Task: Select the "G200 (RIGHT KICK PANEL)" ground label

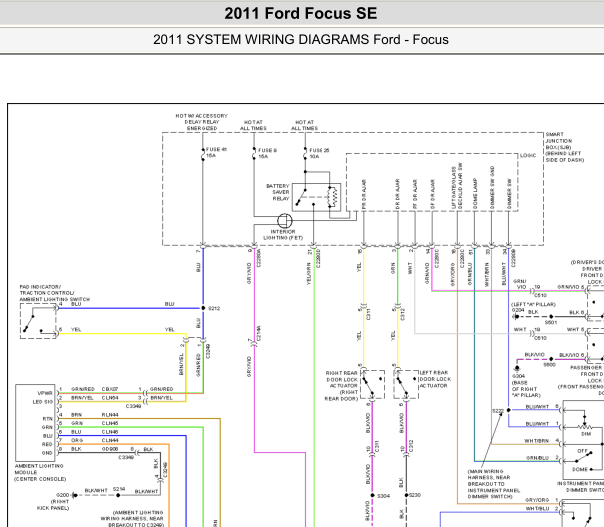Action: pyautogui.click(x=54, y=502)
